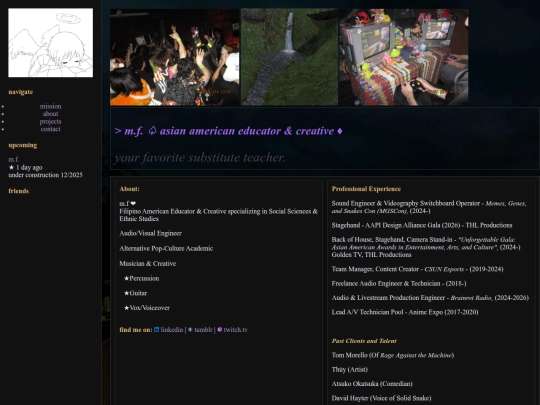Viewport: 540px width, 405px height.
Task: Open the waterfall landscape image
Action: coord(289,57)
